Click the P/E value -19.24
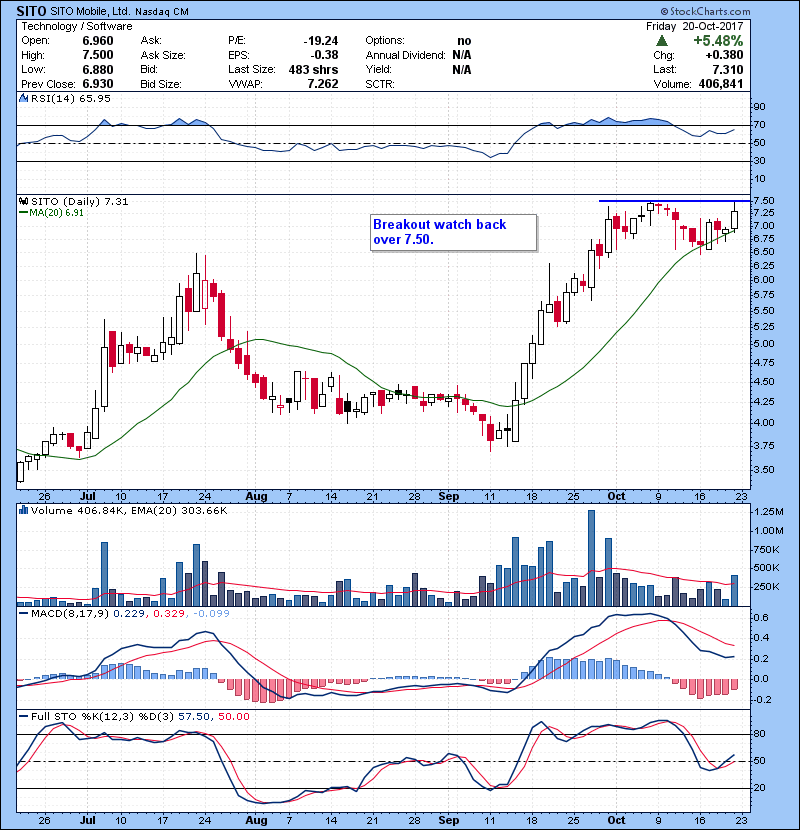Viewport: 800px width, 830px height. point(321,41)
